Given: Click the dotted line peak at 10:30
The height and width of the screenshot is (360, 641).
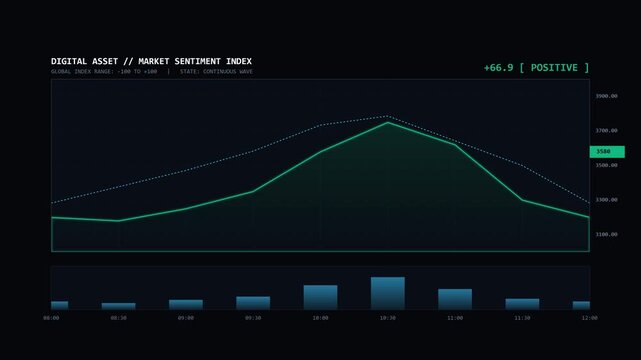Looking at the screenshot, I should pos(388,116).
